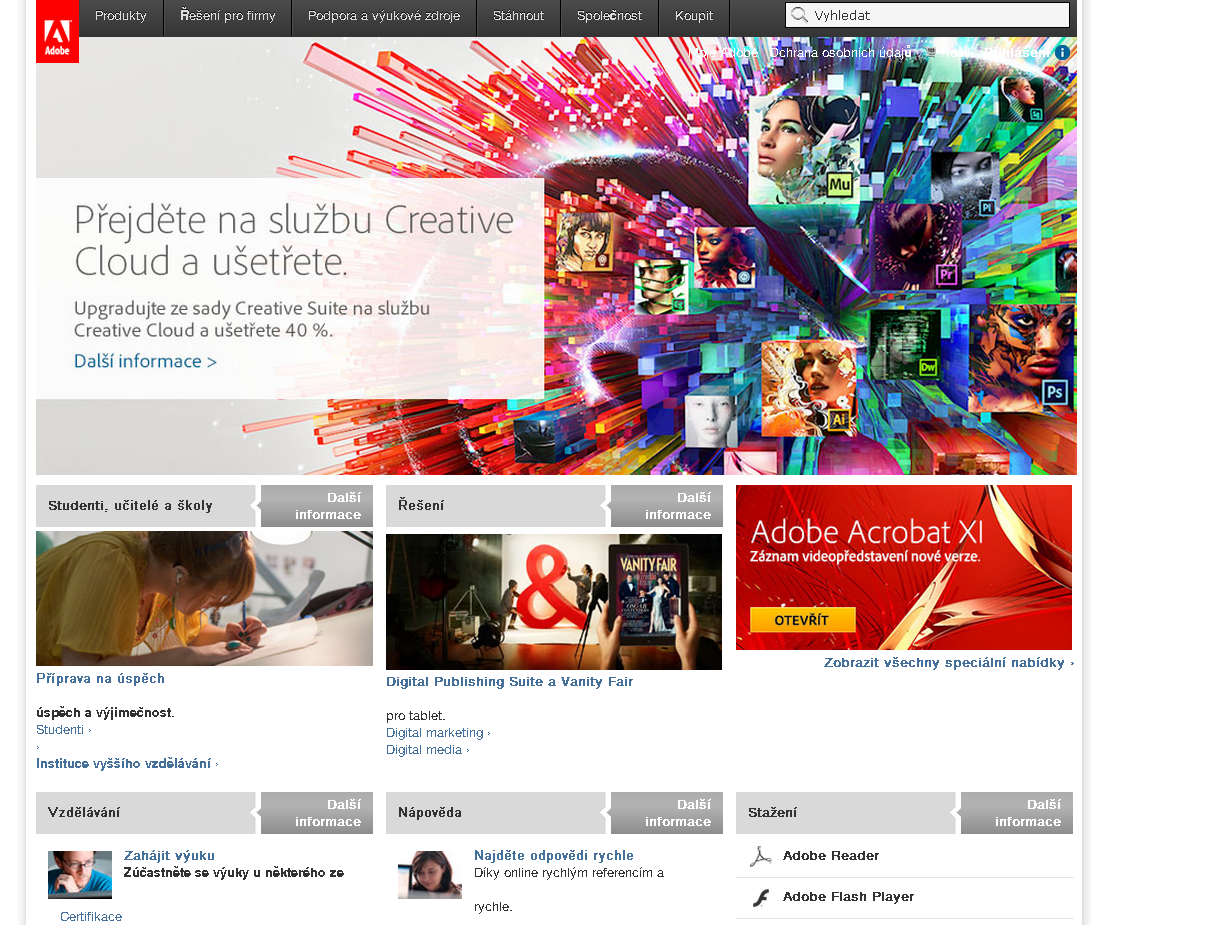
Task: Click the Adobe logo in the header
Action: (57, 31)
